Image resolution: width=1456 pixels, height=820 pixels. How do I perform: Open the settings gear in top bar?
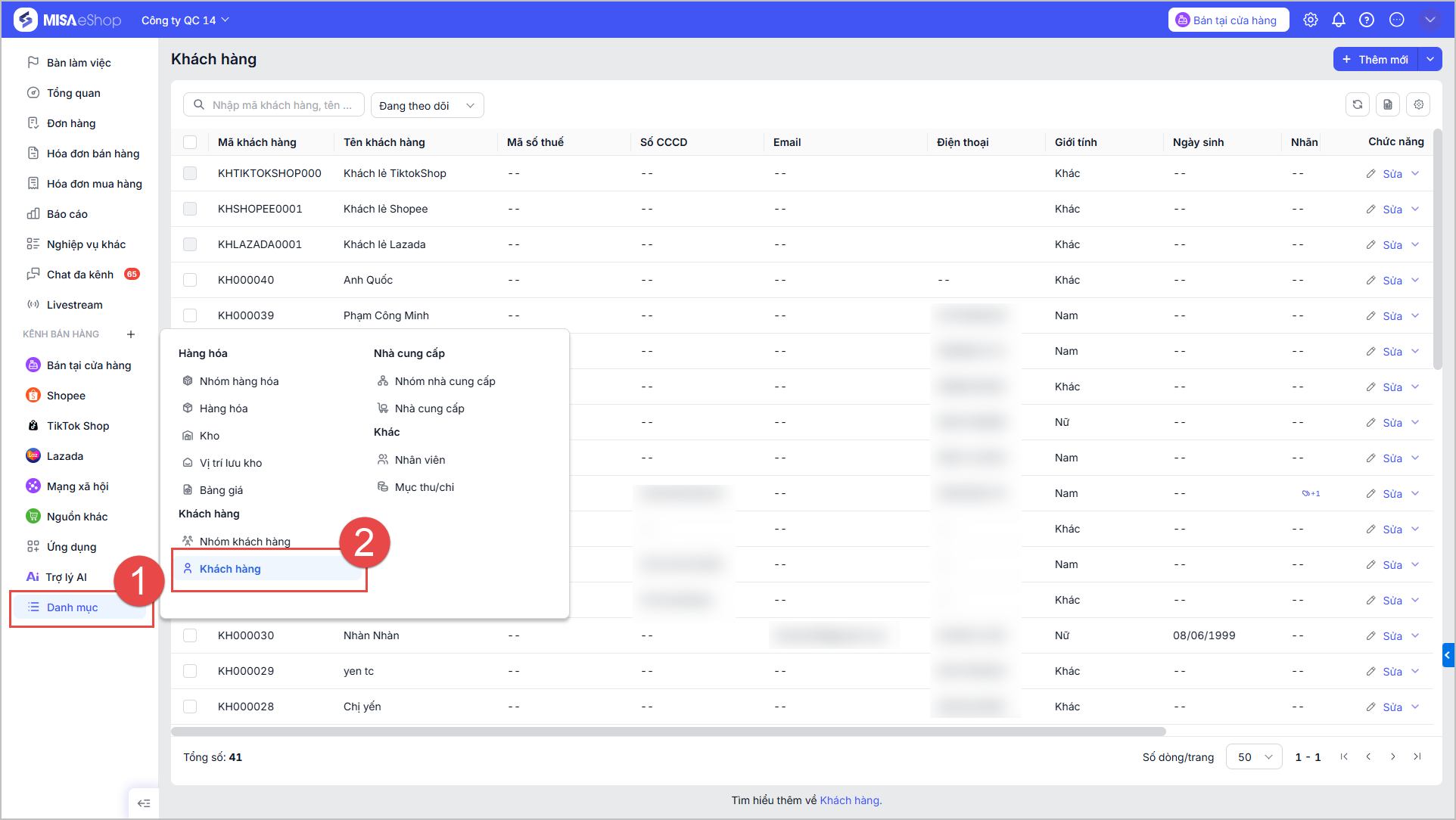point(1311,20)
